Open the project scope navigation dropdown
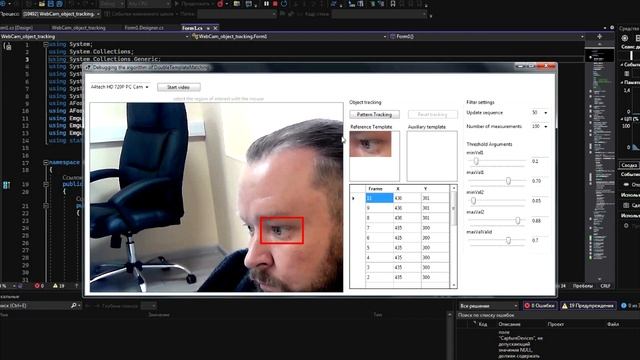Viewport: 640px width, 360px height. (95, 36)
